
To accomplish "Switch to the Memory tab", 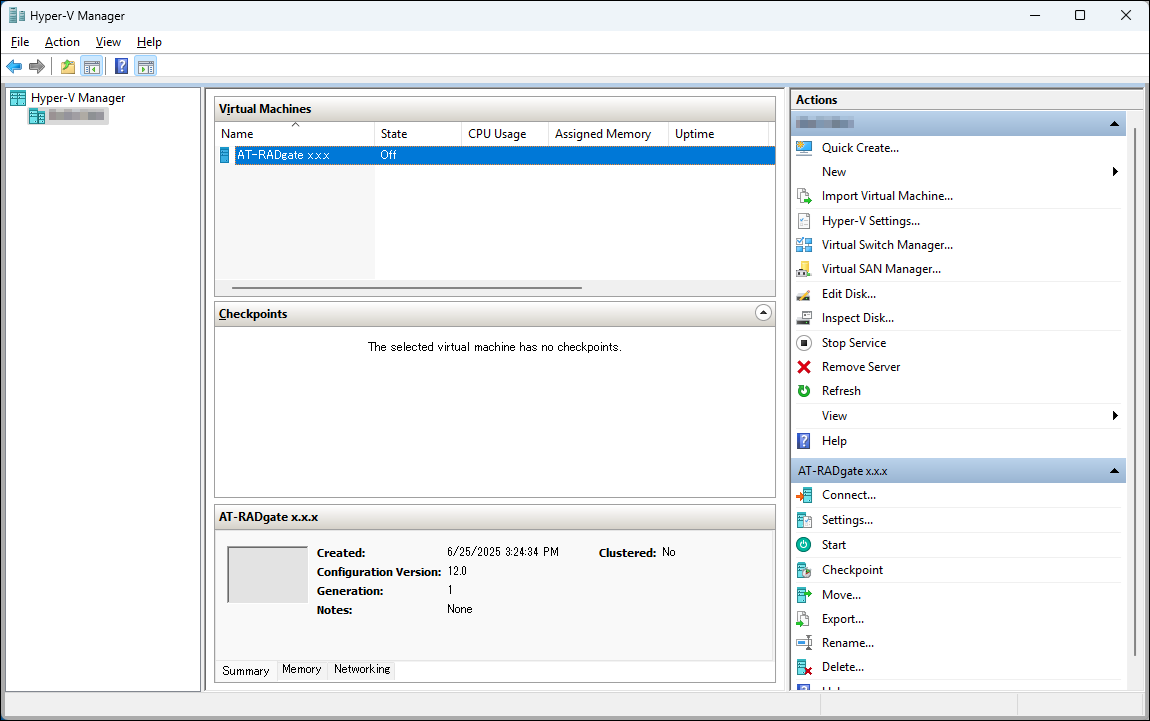I will point(301,670).
